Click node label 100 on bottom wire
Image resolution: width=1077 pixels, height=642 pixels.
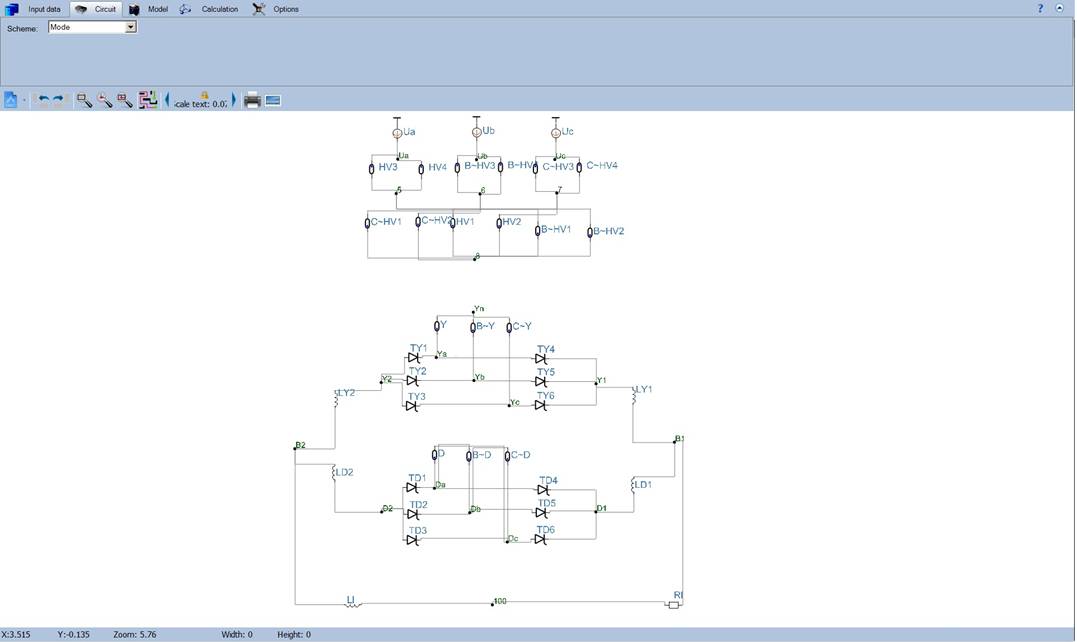pyautogui.click(x=500, y=601)
